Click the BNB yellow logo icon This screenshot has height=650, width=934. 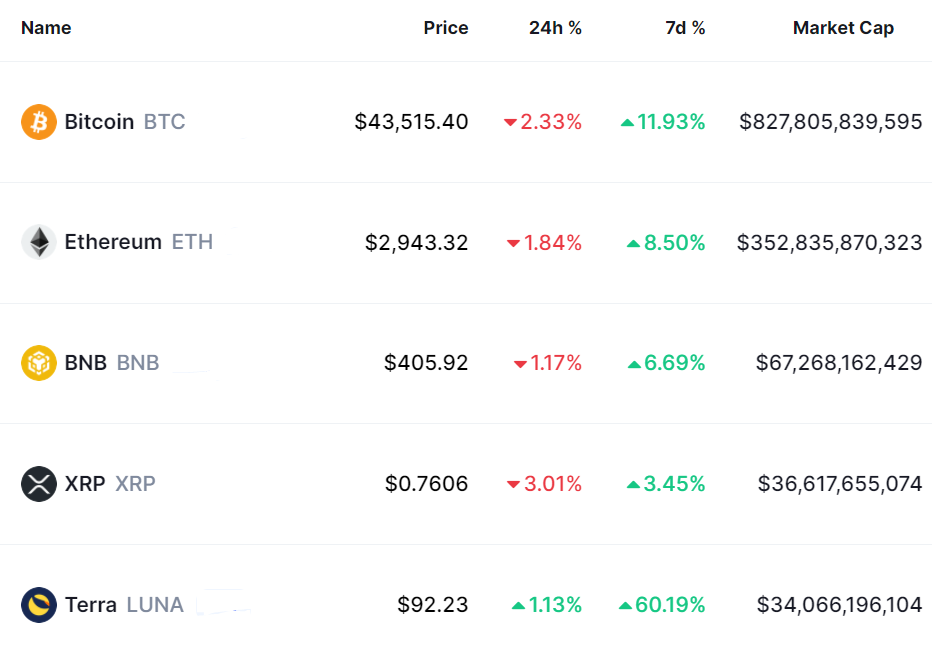point(39,363)
